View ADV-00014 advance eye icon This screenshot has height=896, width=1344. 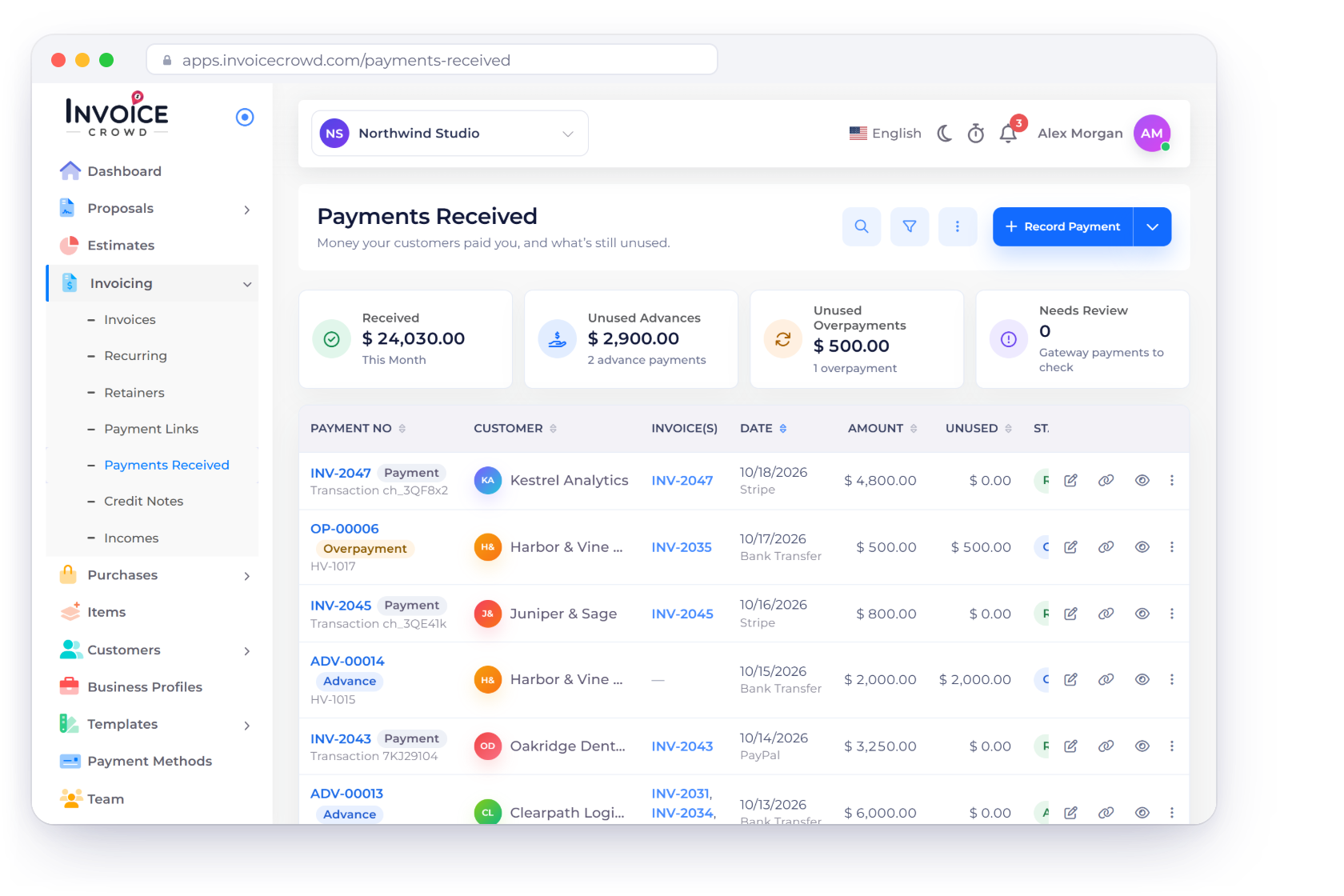1142,679
